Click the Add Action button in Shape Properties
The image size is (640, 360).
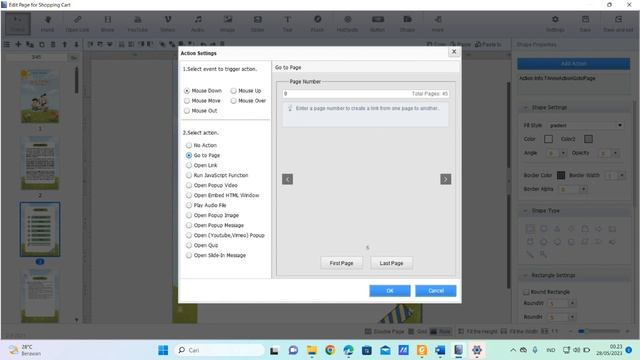[x=573, y=64]
